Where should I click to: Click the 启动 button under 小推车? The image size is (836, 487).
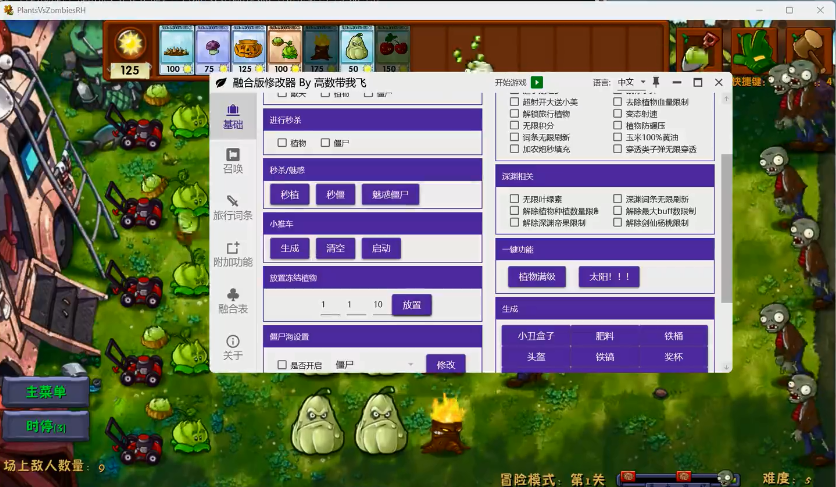[x=381, y=248]
